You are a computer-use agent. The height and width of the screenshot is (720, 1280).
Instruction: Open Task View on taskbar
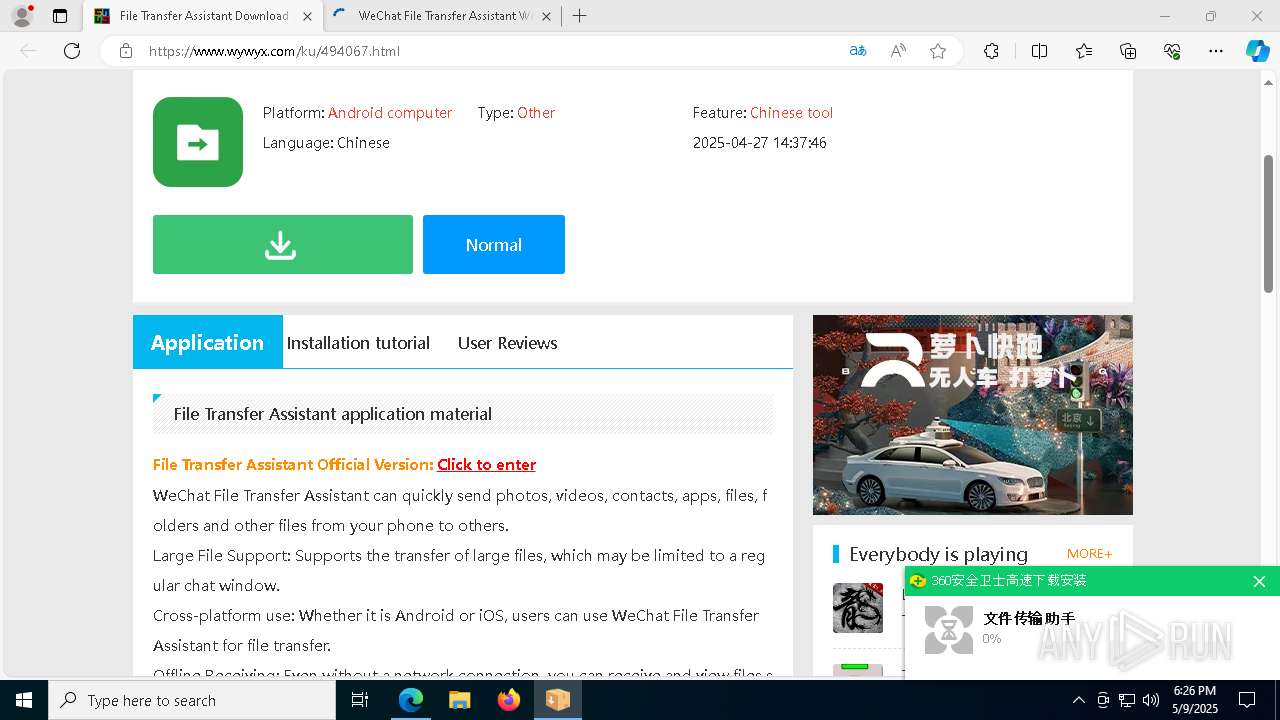point(361,700)
